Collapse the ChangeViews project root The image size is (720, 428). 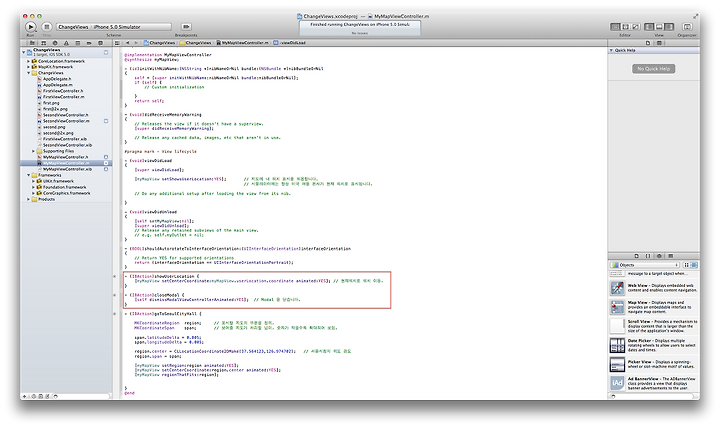pyautogui.click(x=24, y=52)
